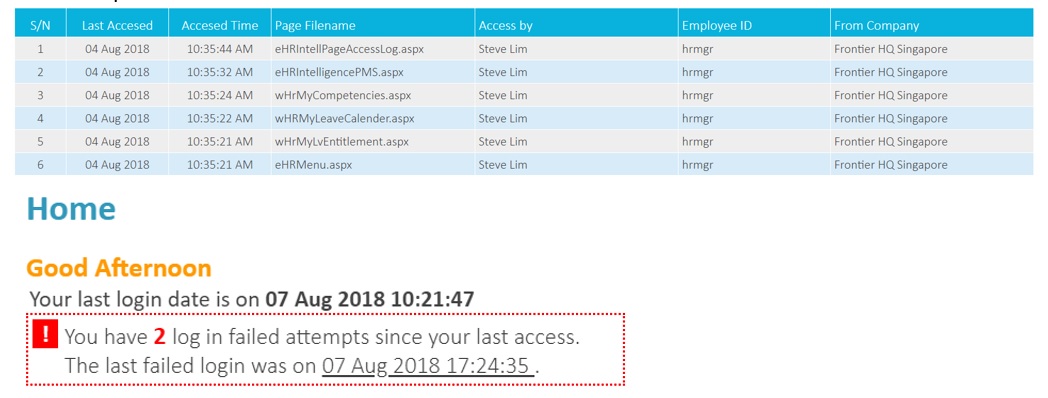Sort by the S/N column header

point(40,25)
